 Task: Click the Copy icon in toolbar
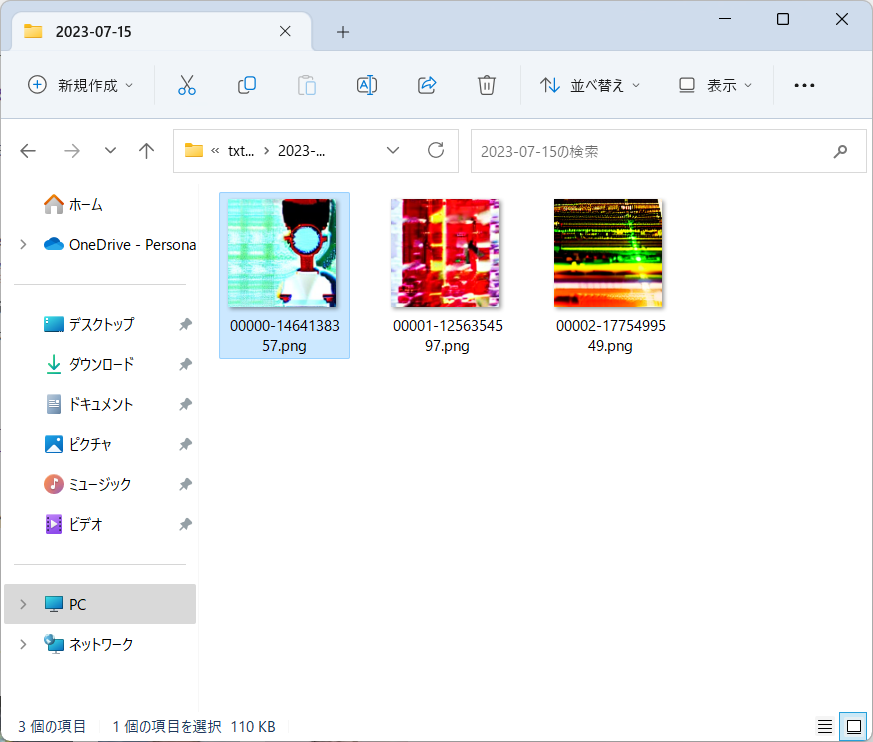pyautogui.click(x=247, y=85)
